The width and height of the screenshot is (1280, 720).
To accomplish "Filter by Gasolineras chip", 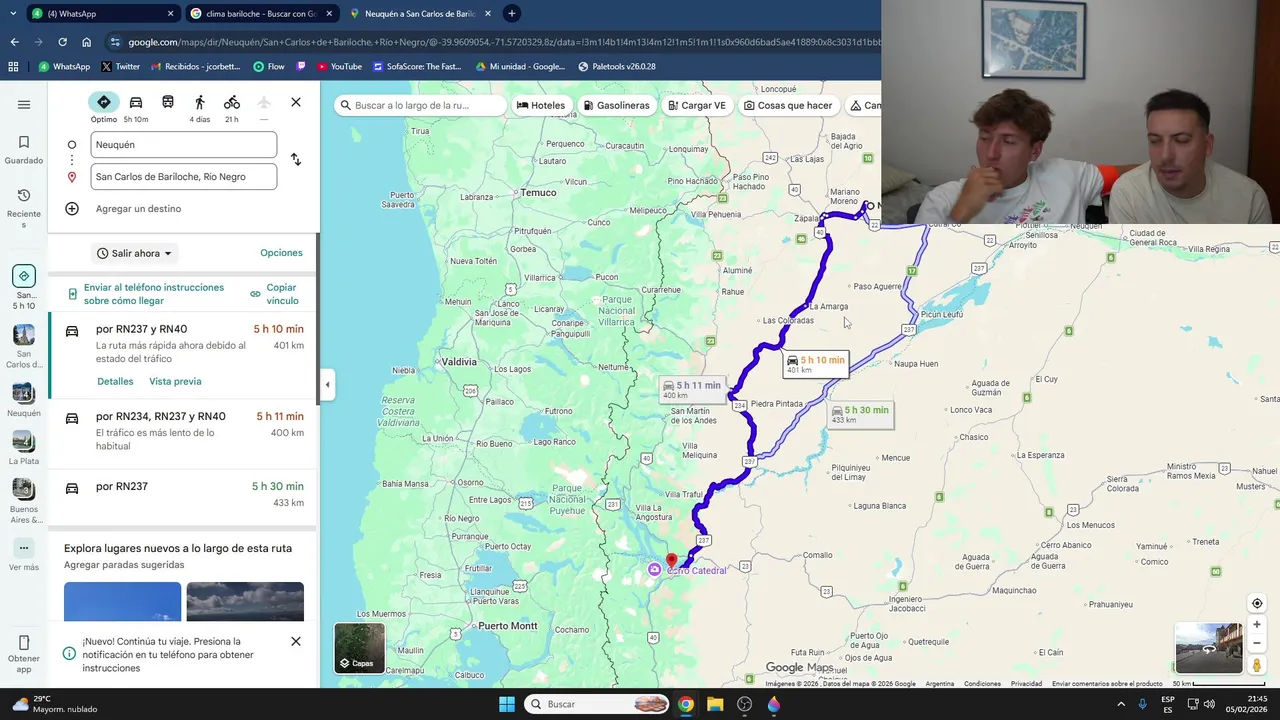I will (615, 105).
